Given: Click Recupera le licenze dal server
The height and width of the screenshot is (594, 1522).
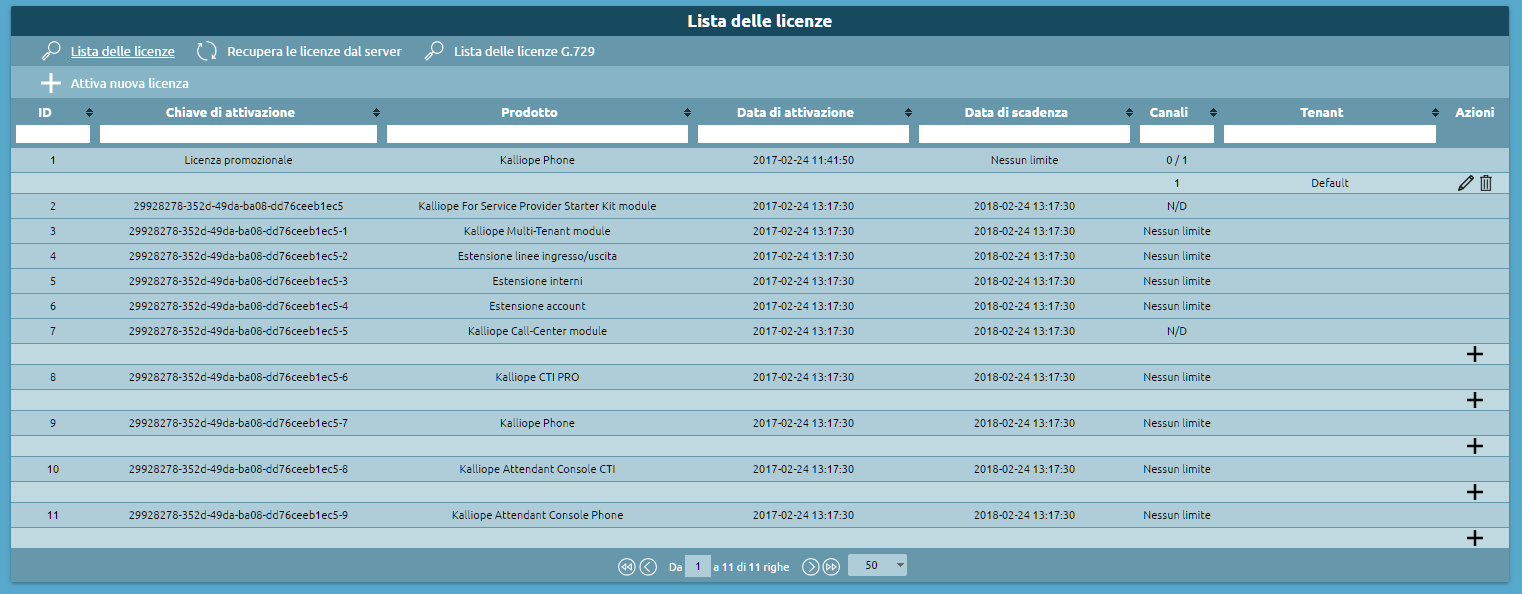Looking at the screenshot, I should click(314, 51).
